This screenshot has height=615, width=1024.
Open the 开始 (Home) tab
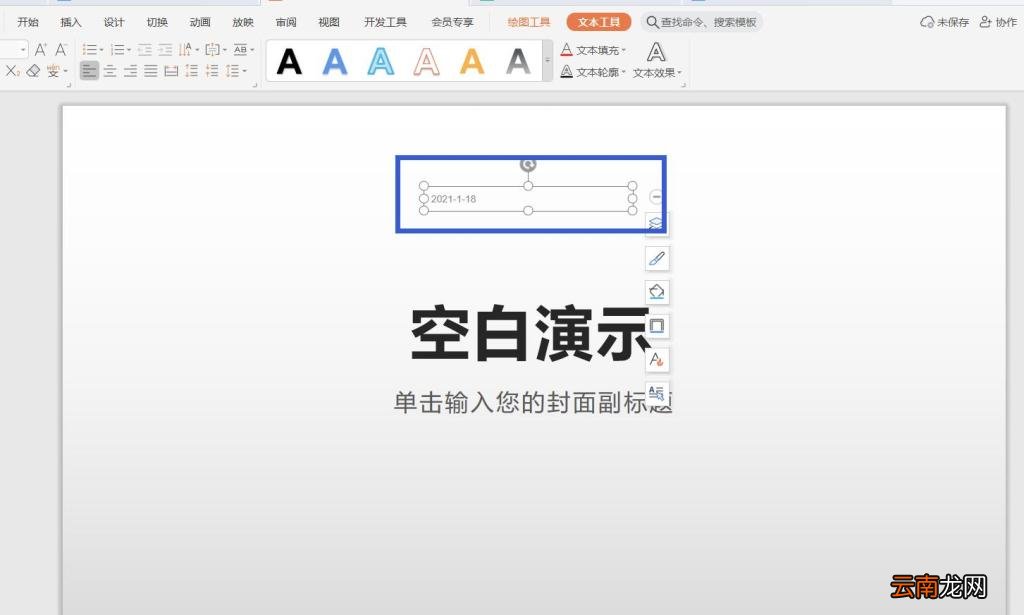[28, 22]
